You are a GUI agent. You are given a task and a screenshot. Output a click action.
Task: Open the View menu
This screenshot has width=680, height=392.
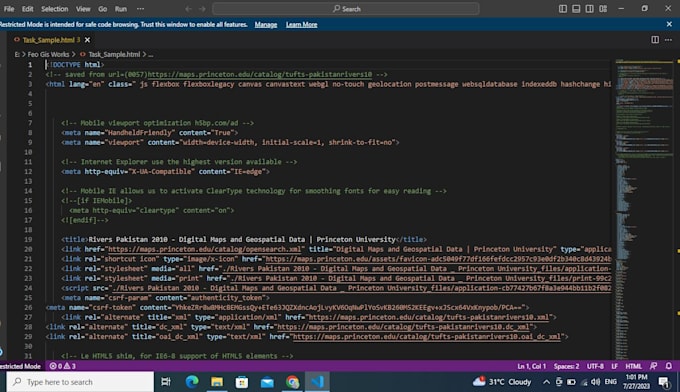coord(83,9)
